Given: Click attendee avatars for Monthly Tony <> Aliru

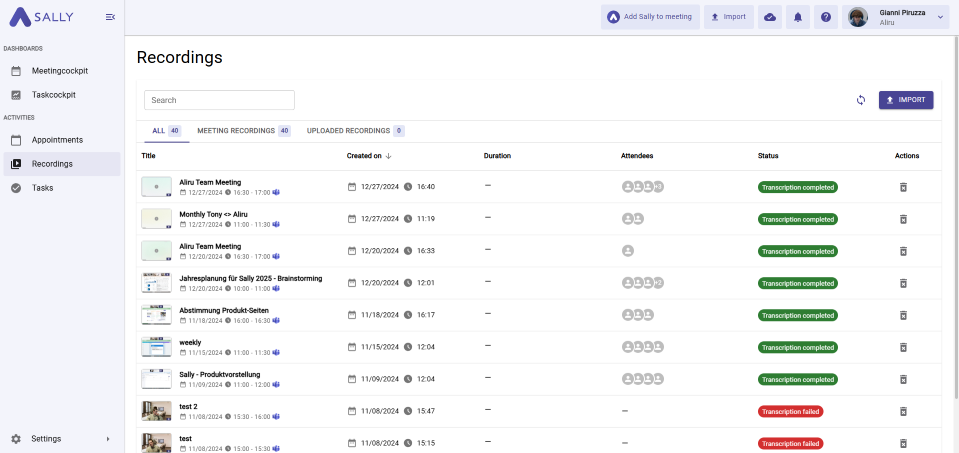Looking at the screenshot, I should tap(632, 219).
